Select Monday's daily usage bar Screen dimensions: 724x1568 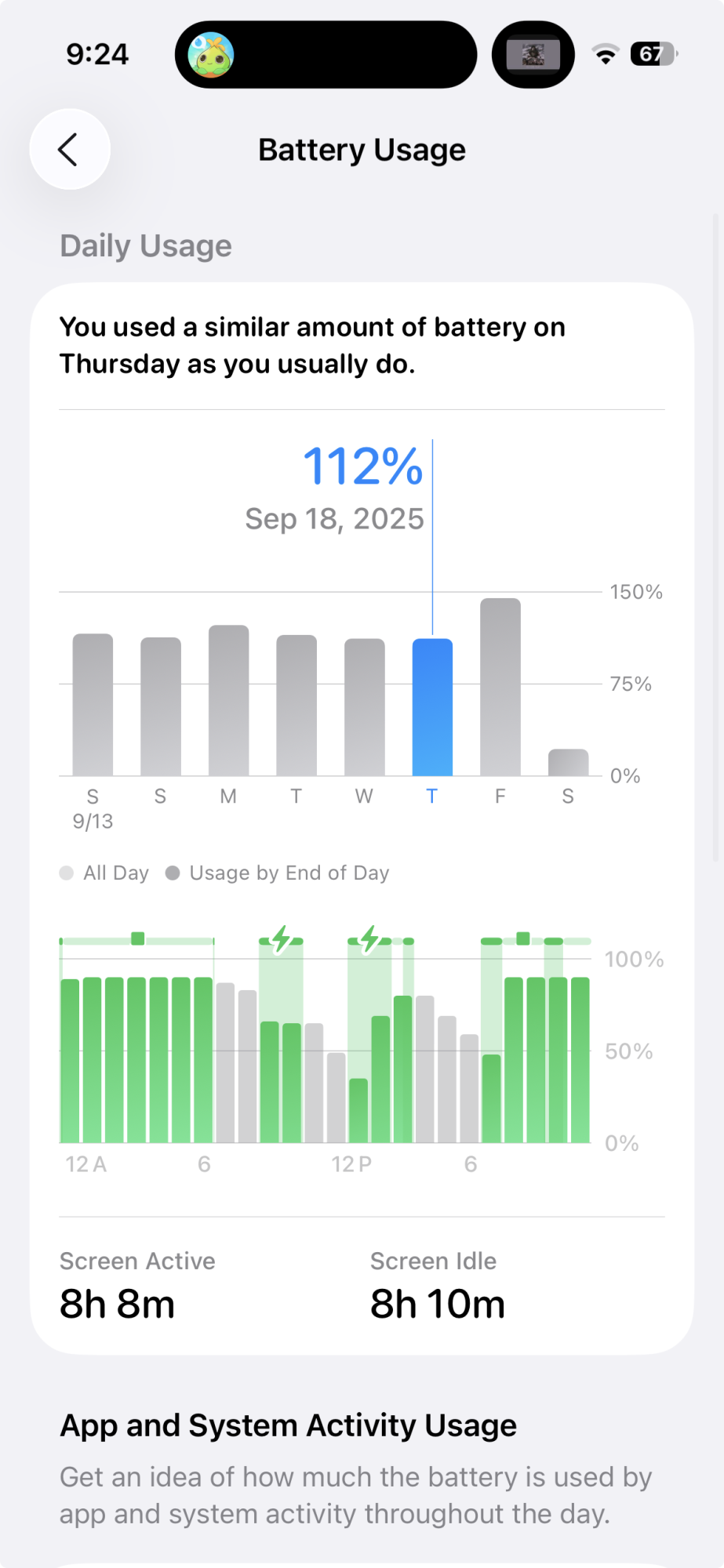228,700
